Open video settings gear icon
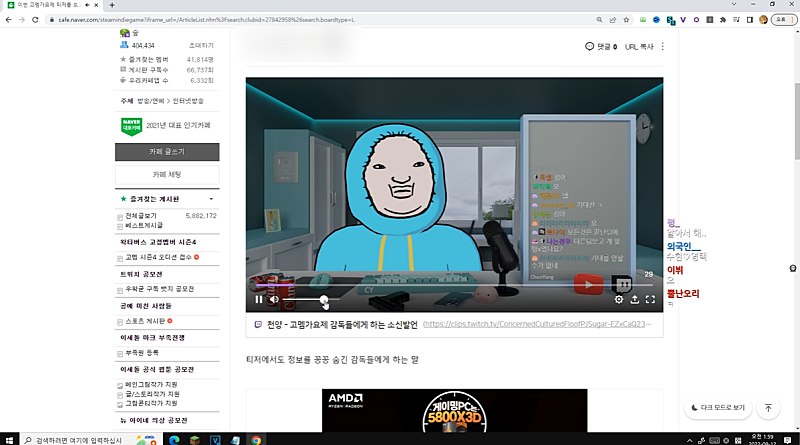Image resolution: width=800 pixels, height=445 pixels. 618,300
